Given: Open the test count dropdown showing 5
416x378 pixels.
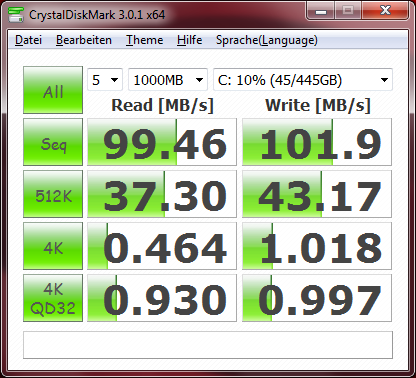Looking at the screenshot, I should click(105, 80).
